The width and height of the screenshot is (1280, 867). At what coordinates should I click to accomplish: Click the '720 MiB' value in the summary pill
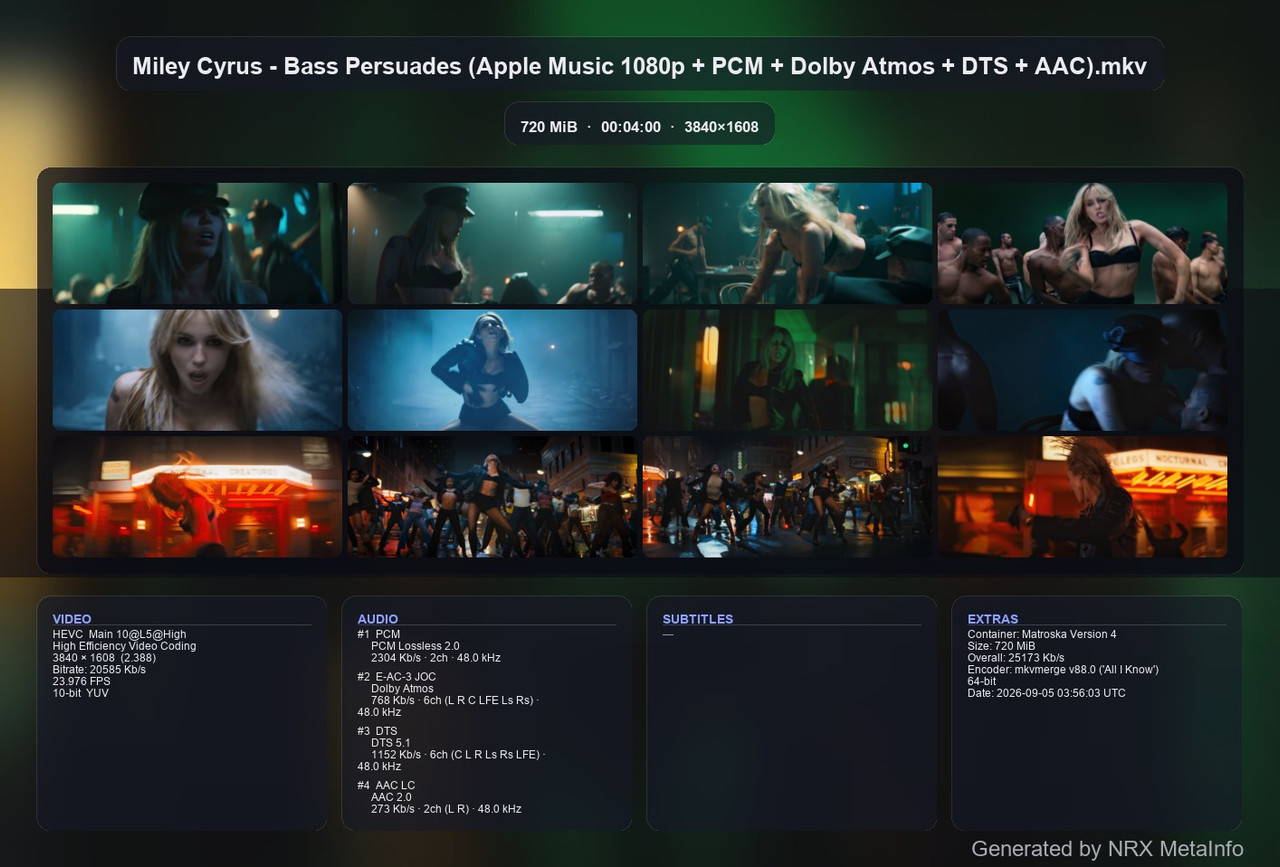pos(549,127)
